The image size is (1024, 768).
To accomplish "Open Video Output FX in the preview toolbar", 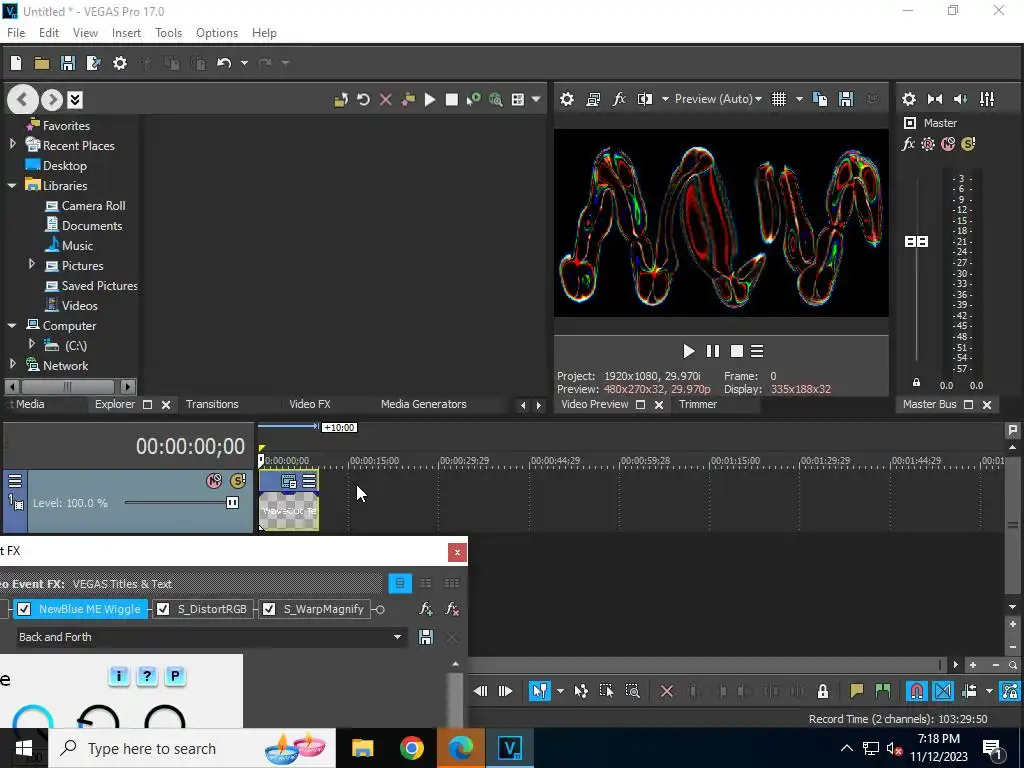I will [x=618, y=99].
